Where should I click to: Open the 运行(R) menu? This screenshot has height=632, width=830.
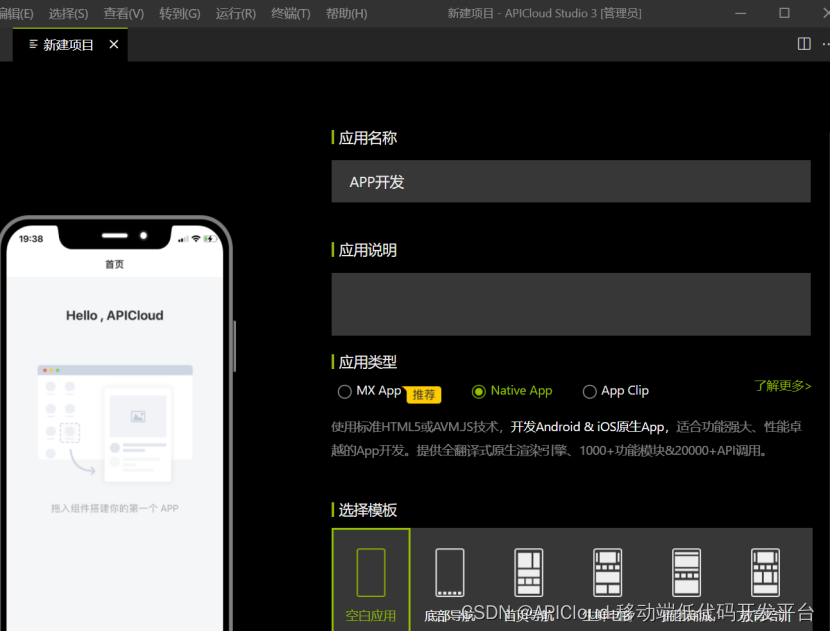(x=236, y=13)
